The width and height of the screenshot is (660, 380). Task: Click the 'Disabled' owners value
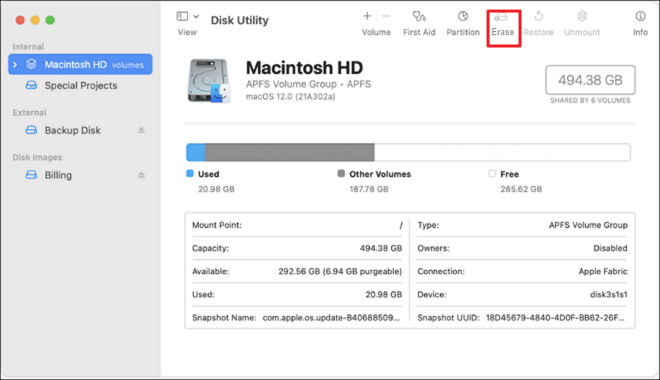pyautogui.click(x=610, y=248)
